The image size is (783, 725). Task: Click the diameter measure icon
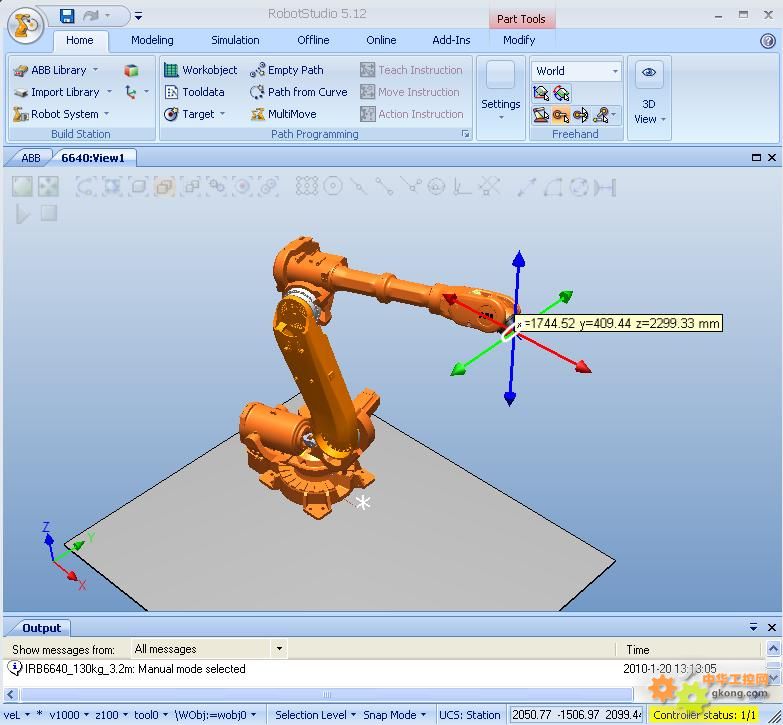point(579,187)
